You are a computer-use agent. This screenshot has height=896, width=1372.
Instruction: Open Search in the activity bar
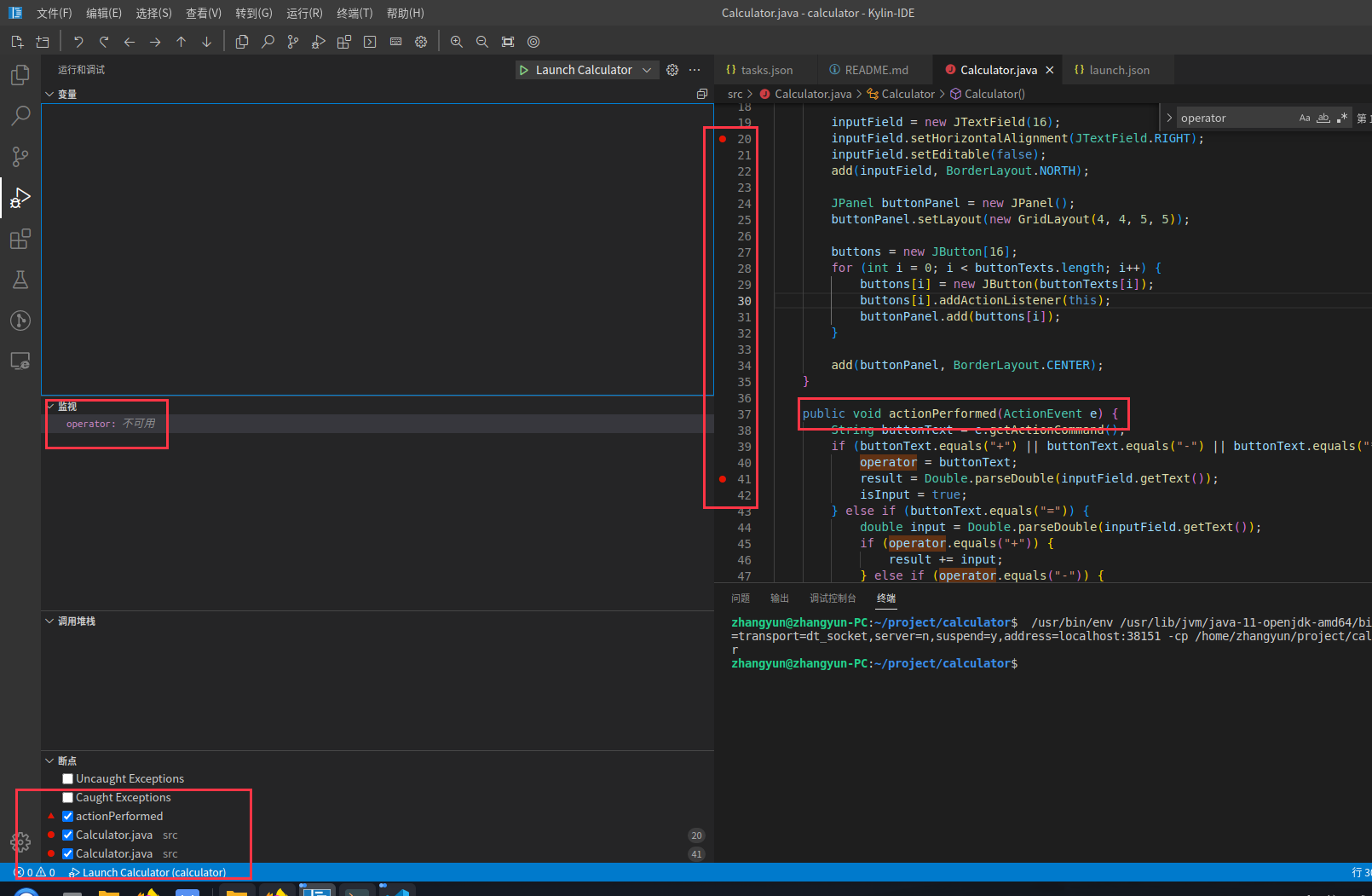coord(20,116)
